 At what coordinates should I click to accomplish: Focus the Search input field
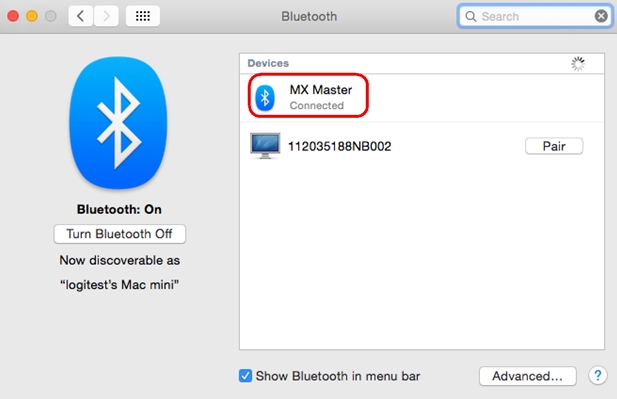[x=535, y=17]
